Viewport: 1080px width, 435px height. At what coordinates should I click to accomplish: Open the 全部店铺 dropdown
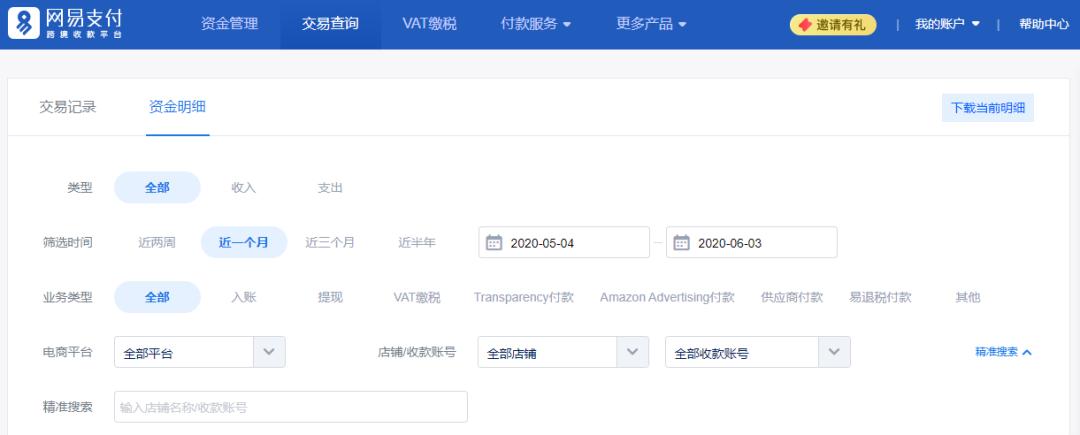[x=563, y=352]
